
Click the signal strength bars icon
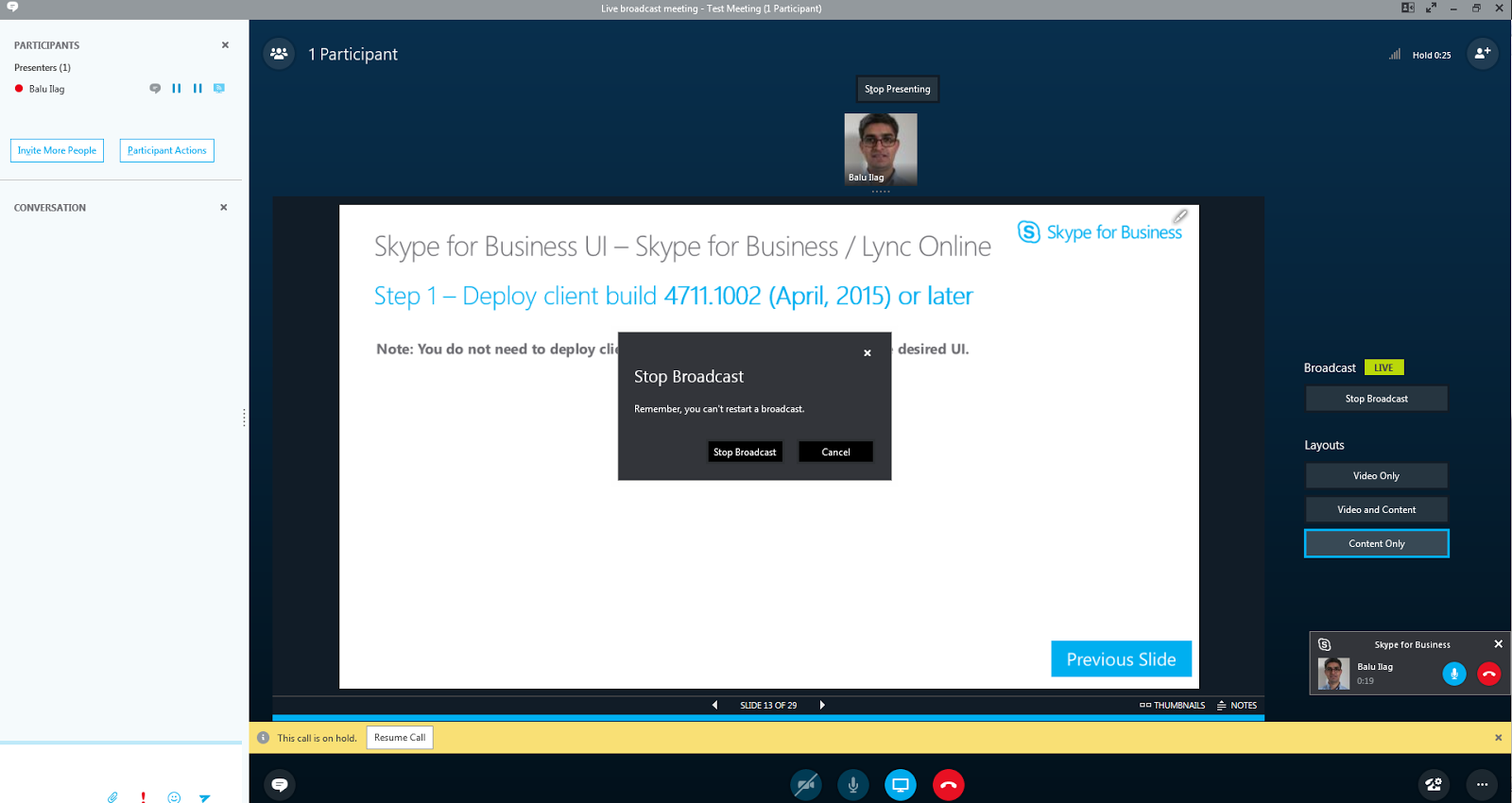pyautogui.click(x=1395, y=55)
